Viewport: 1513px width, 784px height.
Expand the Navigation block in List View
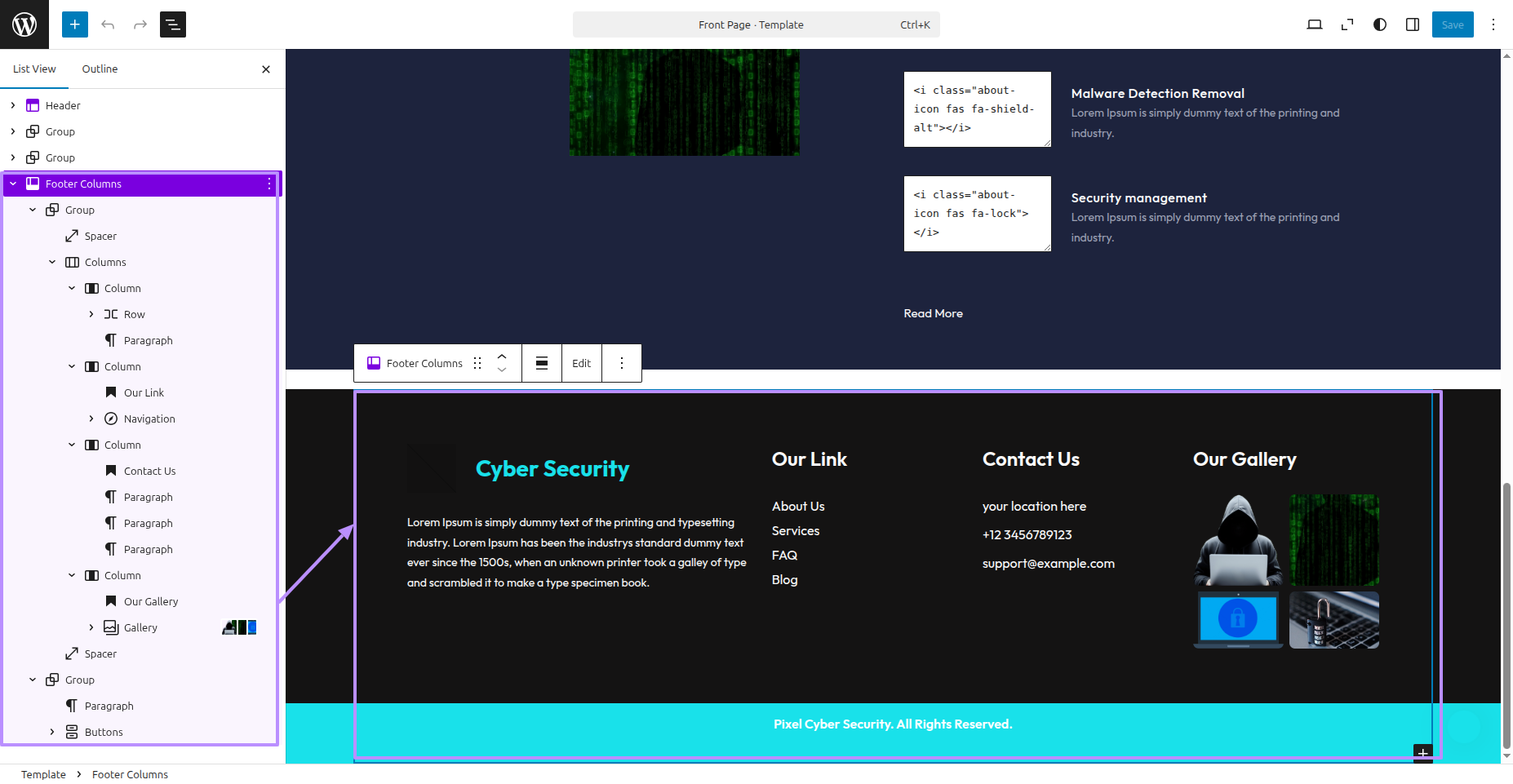[91, 419]
